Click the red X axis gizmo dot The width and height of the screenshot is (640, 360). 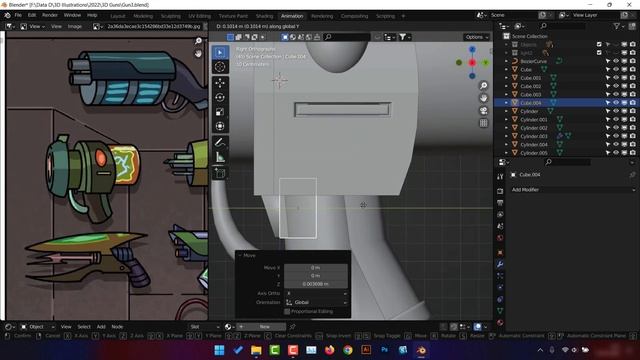coord(472,62)
